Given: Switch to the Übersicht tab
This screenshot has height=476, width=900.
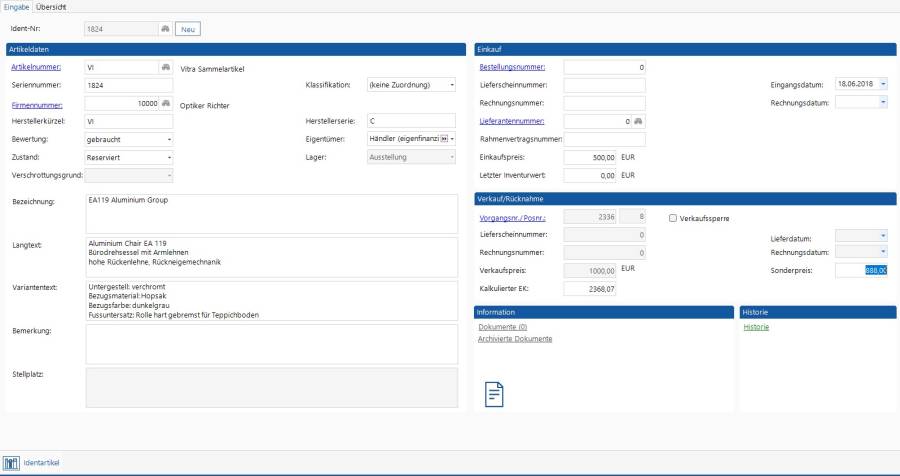Looking at the screenshot, I should 52,7.
